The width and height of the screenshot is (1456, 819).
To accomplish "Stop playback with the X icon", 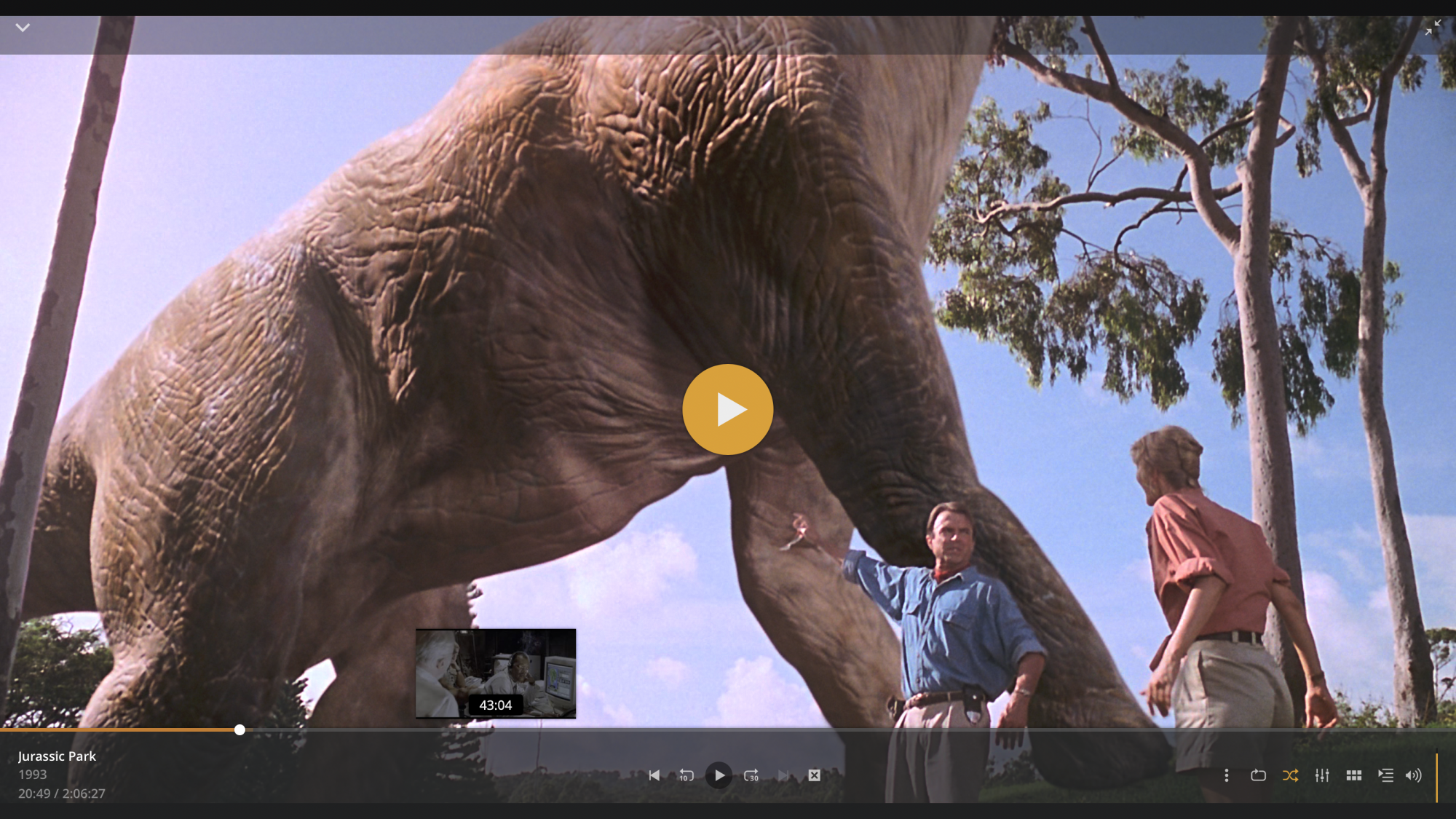I will click(814, 775).
